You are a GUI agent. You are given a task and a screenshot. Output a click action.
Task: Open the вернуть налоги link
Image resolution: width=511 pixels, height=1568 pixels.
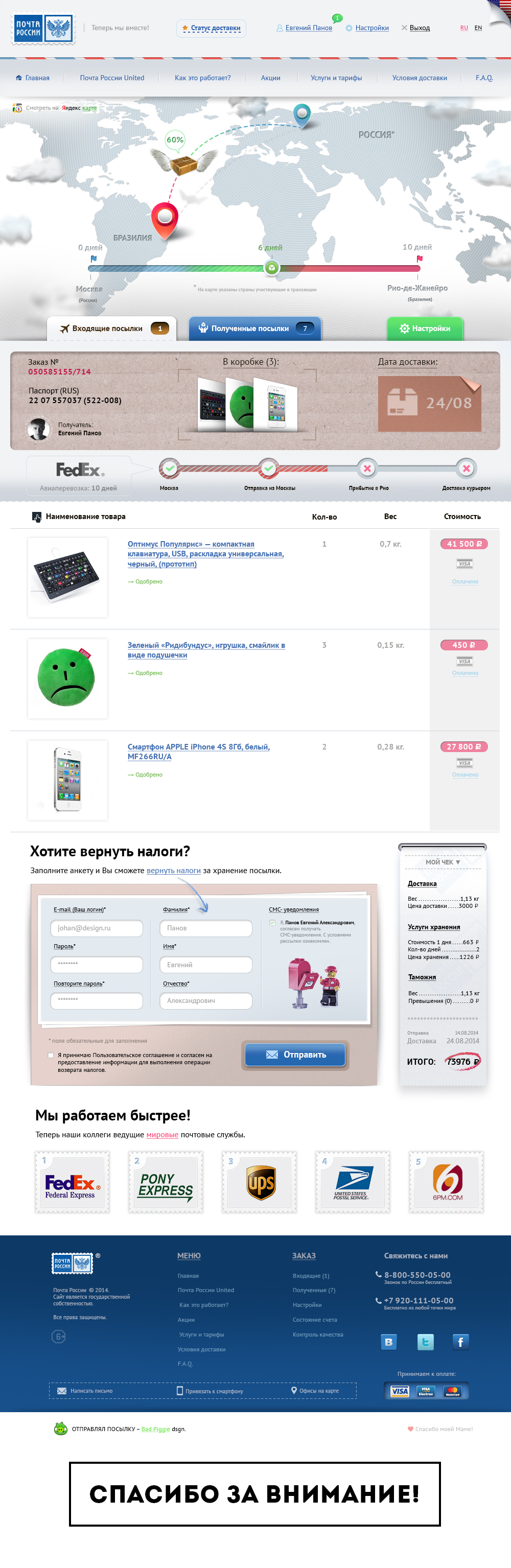click(174, 871)
